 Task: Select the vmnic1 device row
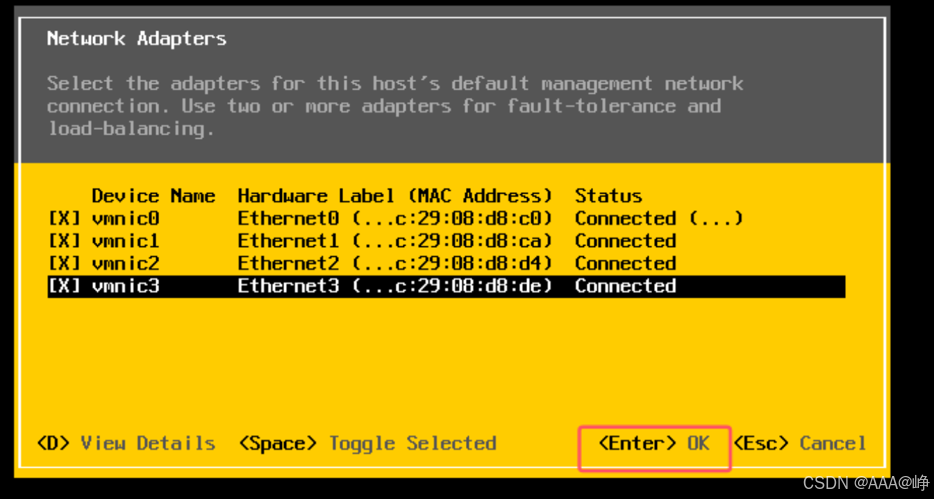tap(446, 241)
